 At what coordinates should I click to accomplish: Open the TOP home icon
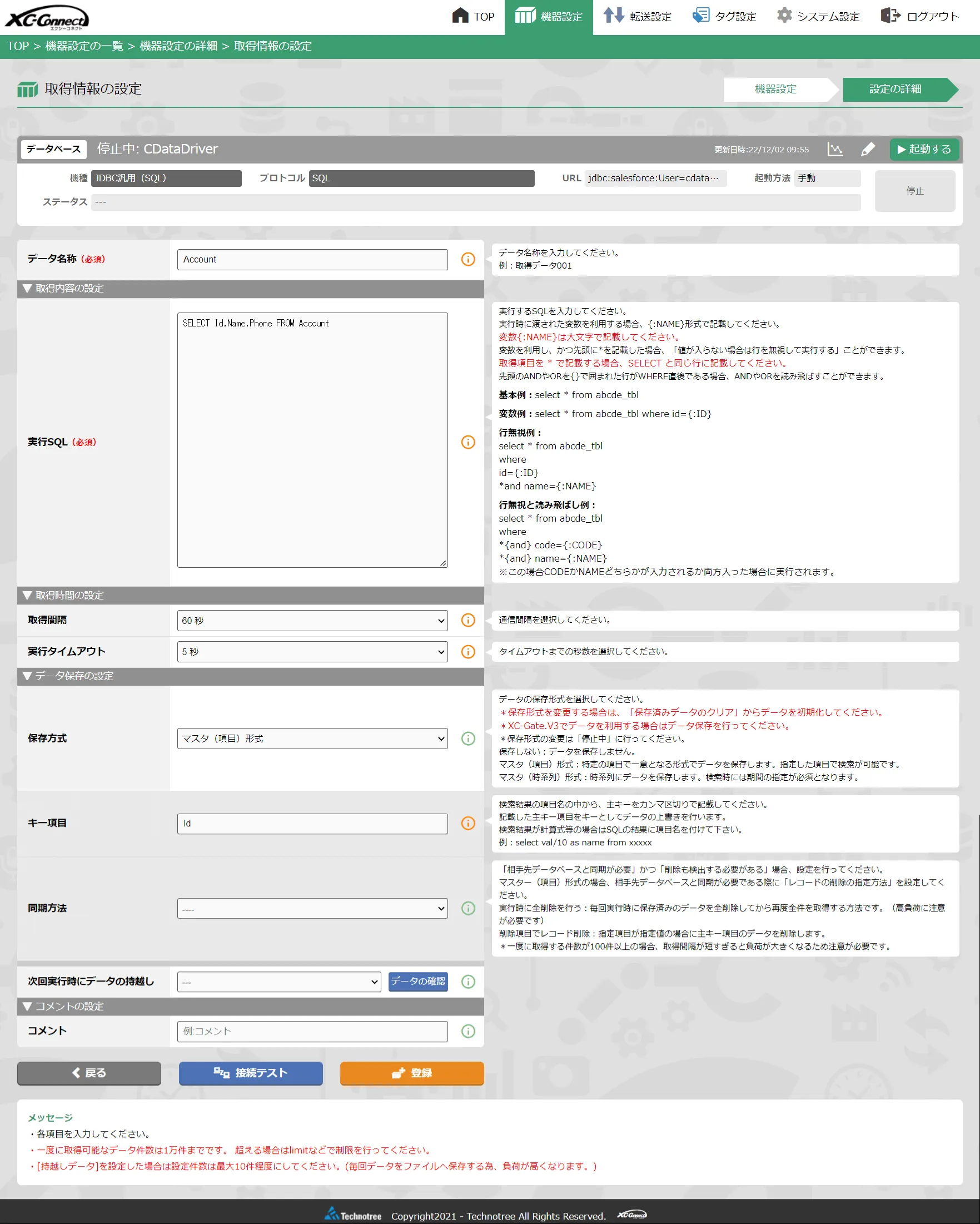pos(460,16)
